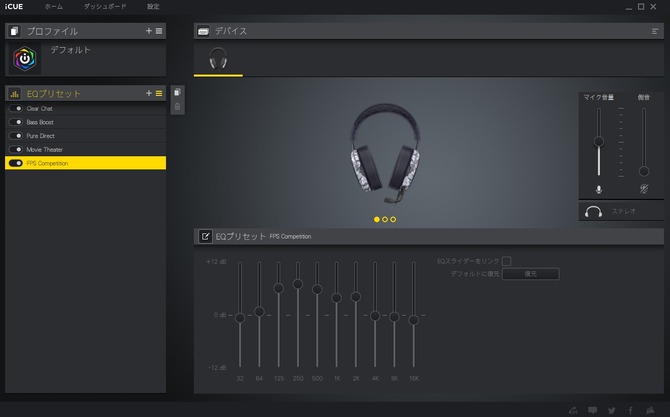Adjust the 8K EQ slider

click(394, 317)
